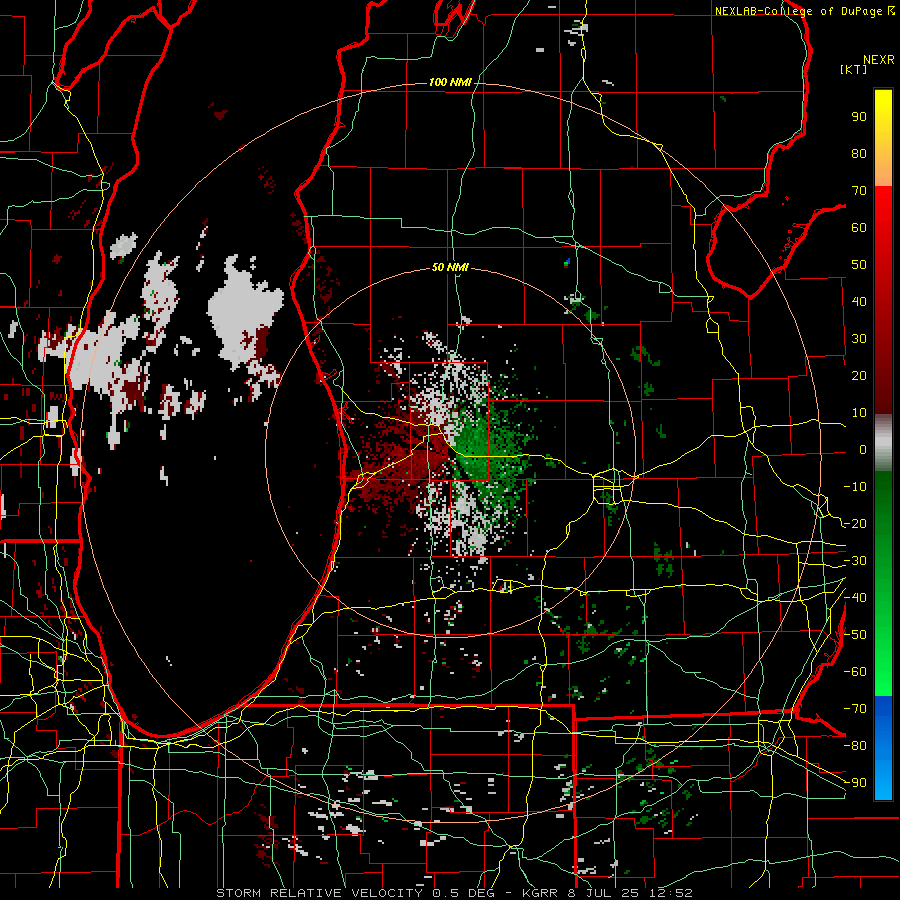Click the 80 value on the velocity scale

tap(859, 154)
